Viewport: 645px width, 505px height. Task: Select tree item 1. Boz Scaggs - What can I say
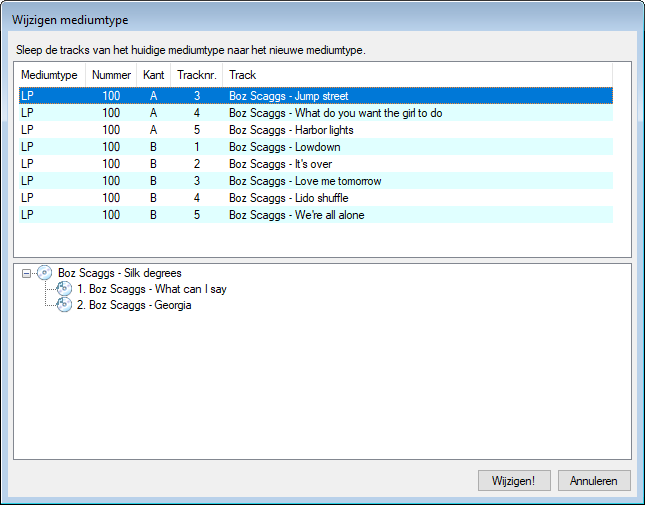click(x=152, y=289)
